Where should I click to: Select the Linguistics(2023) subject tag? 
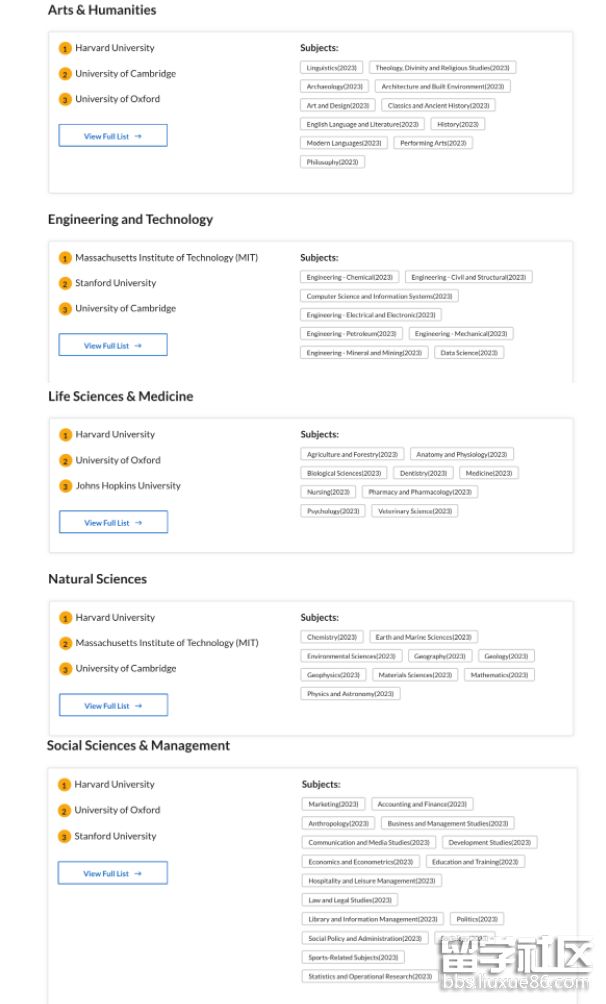(x=332, y=68)
